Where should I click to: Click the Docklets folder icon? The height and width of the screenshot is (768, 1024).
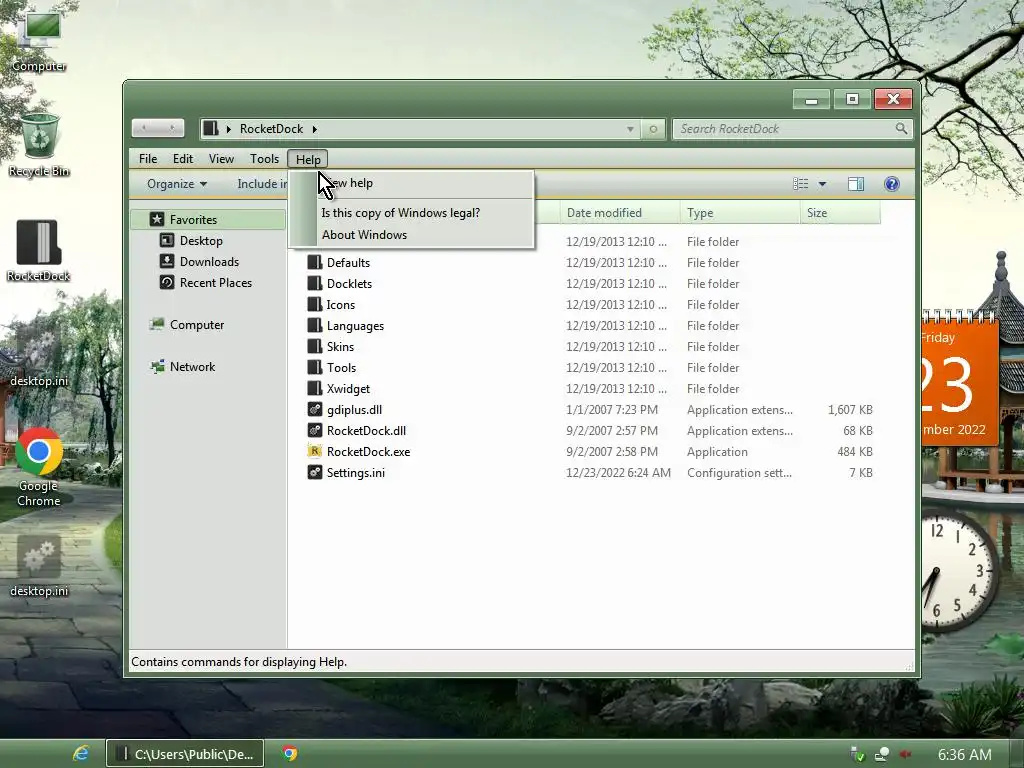point(315,283)
